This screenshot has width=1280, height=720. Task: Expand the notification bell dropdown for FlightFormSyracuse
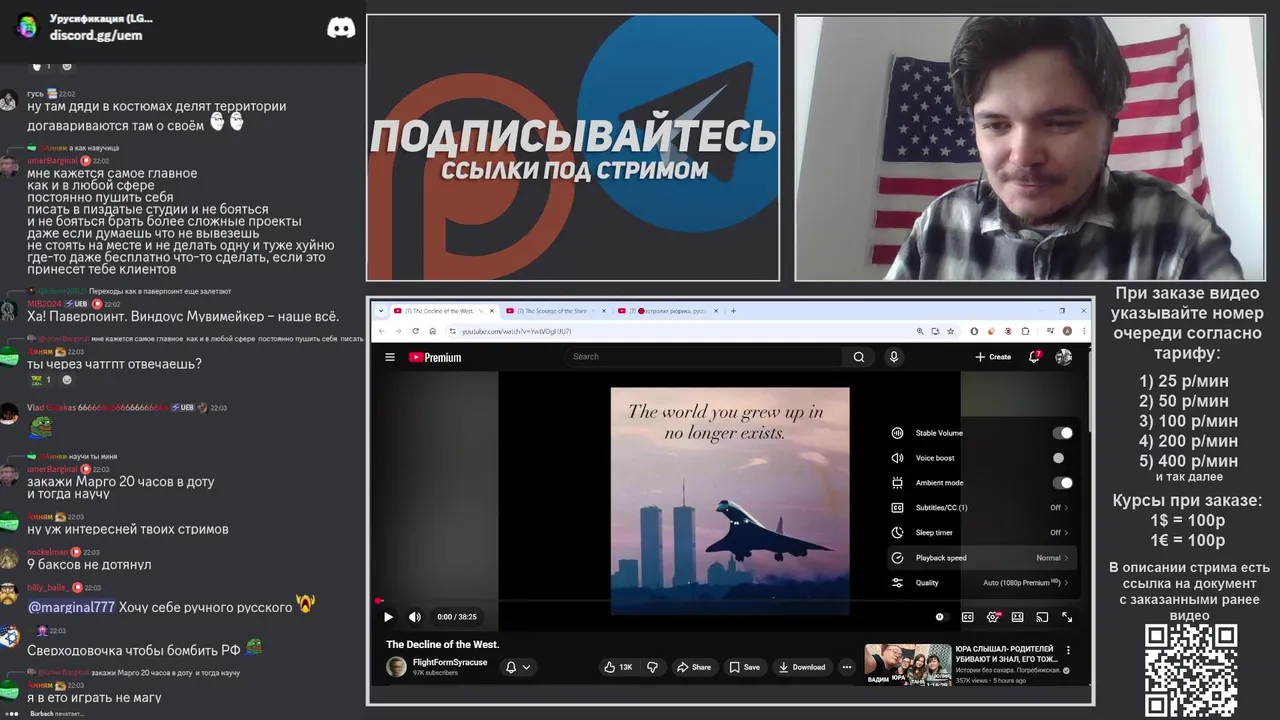click(x=518, y=667)
